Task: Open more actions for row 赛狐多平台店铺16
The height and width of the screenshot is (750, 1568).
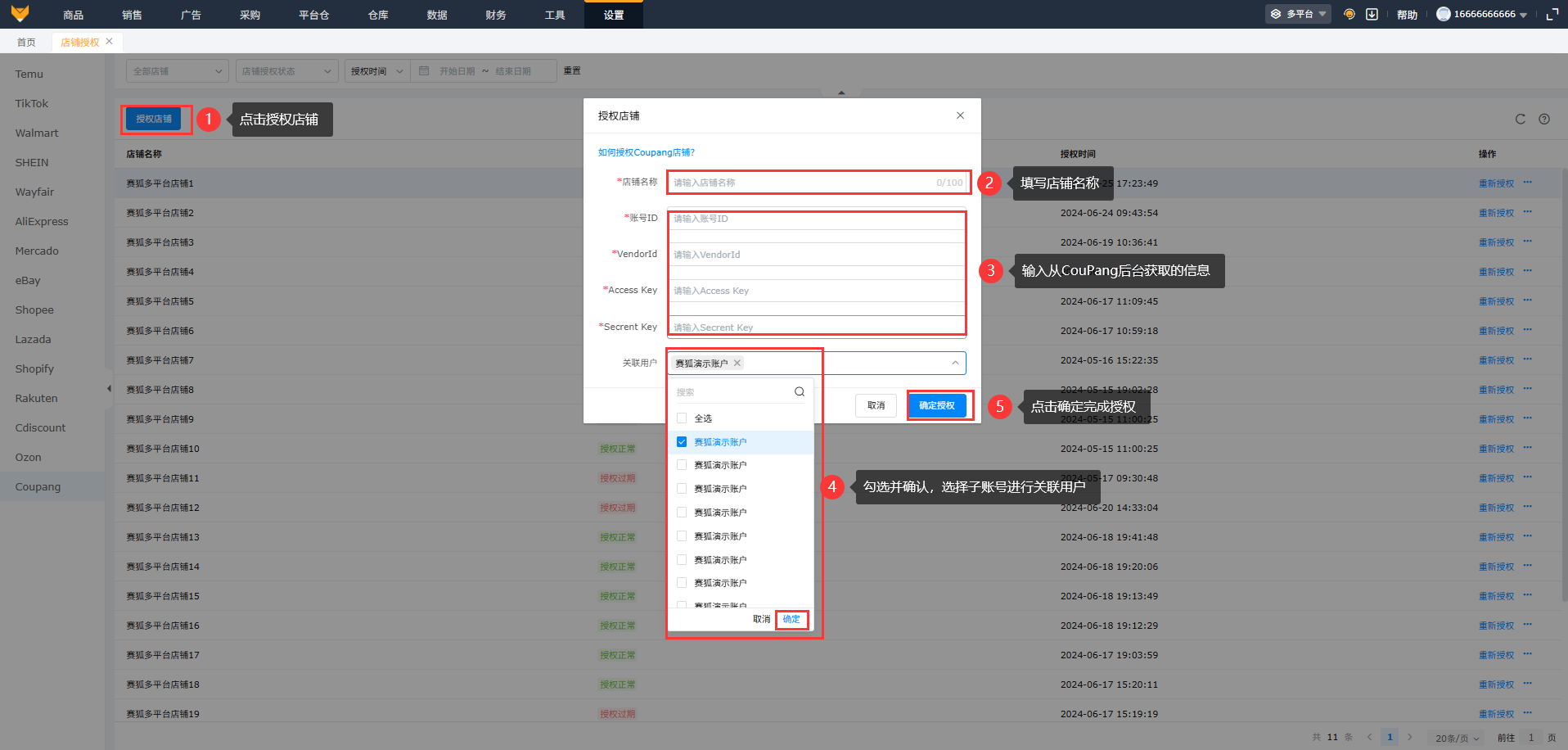Action: 1527,625
